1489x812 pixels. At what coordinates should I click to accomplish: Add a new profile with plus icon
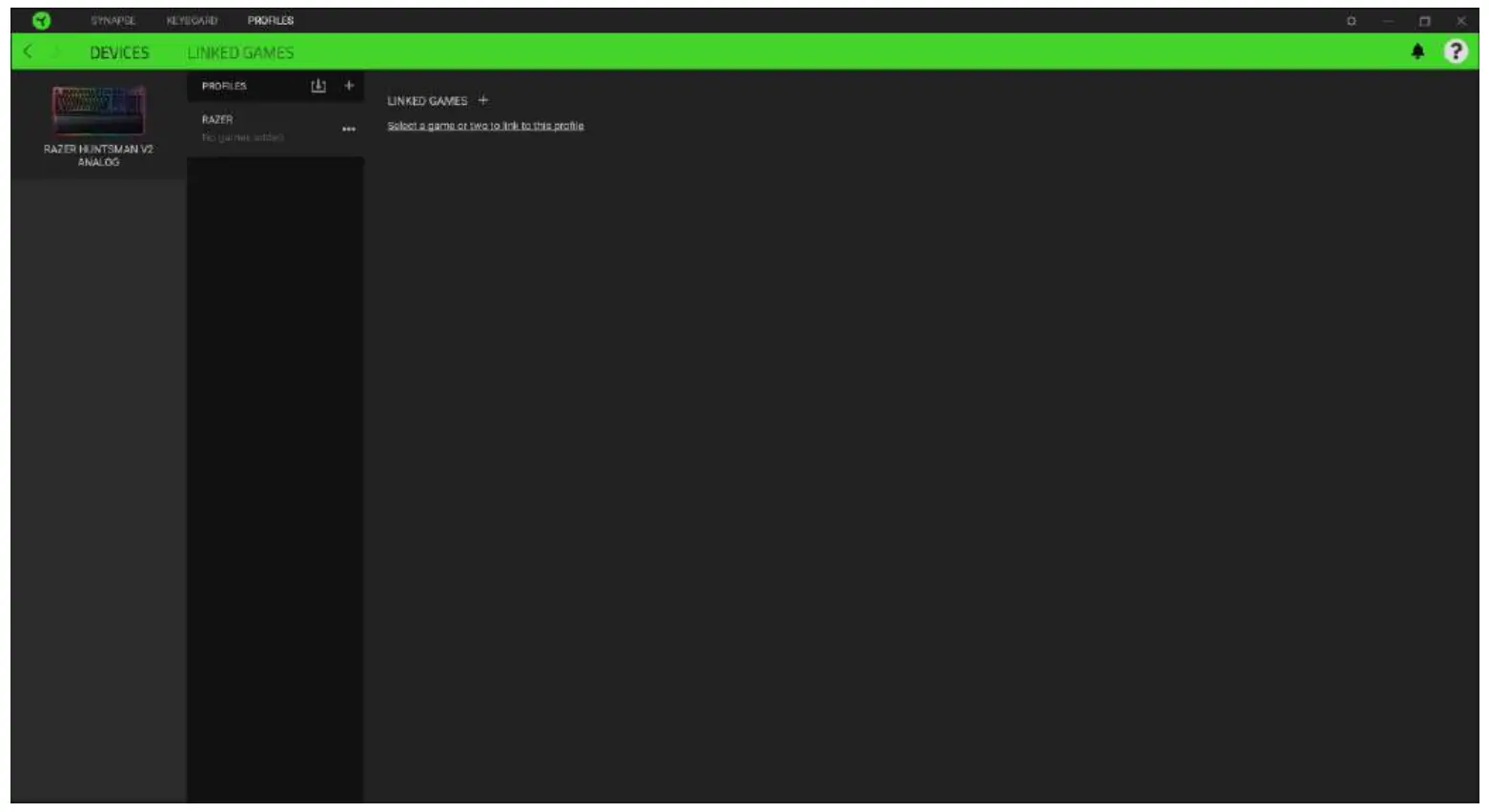(x=349, y=86)
